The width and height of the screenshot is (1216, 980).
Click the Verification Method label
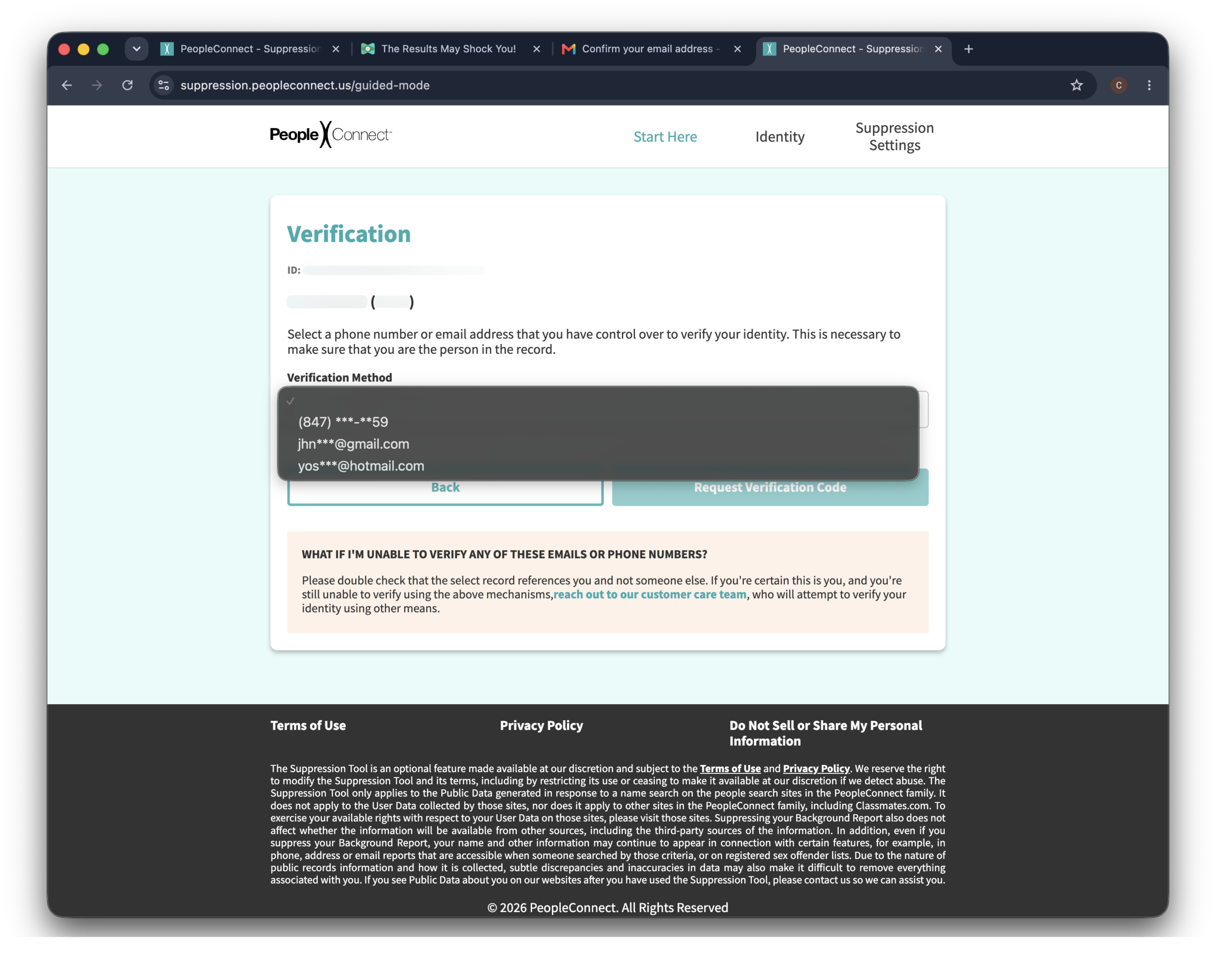click(x=340, y=377)
